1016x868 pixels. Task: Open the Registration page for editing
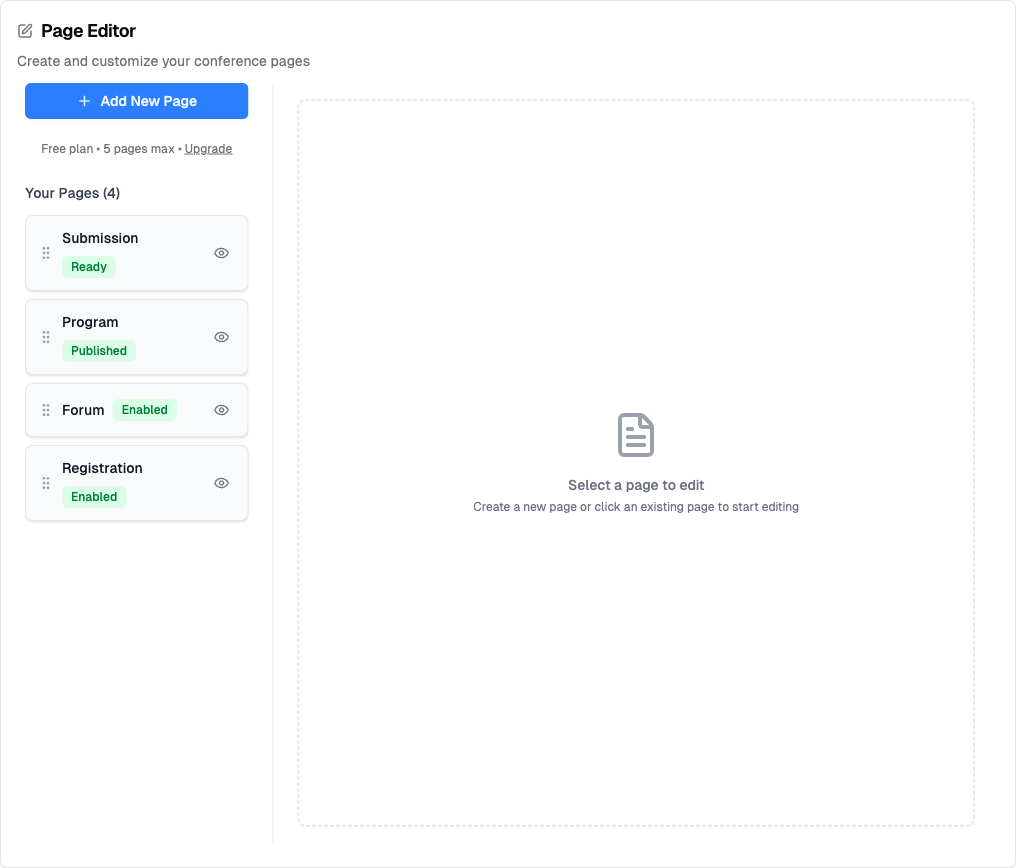[x=102, y=468]
